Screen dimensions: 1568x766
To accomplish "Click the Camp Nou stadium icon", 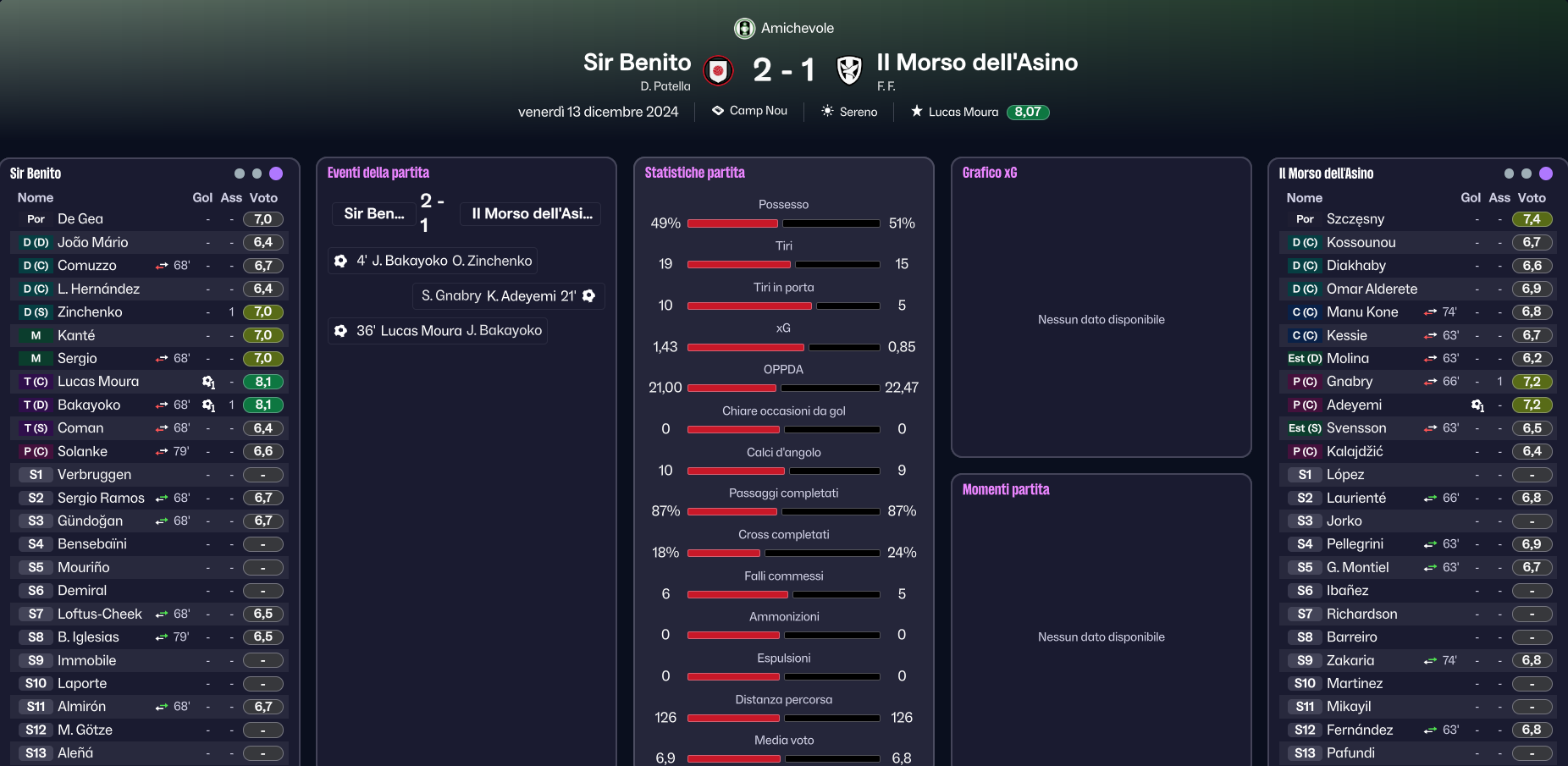I will [x=718, y=111].
